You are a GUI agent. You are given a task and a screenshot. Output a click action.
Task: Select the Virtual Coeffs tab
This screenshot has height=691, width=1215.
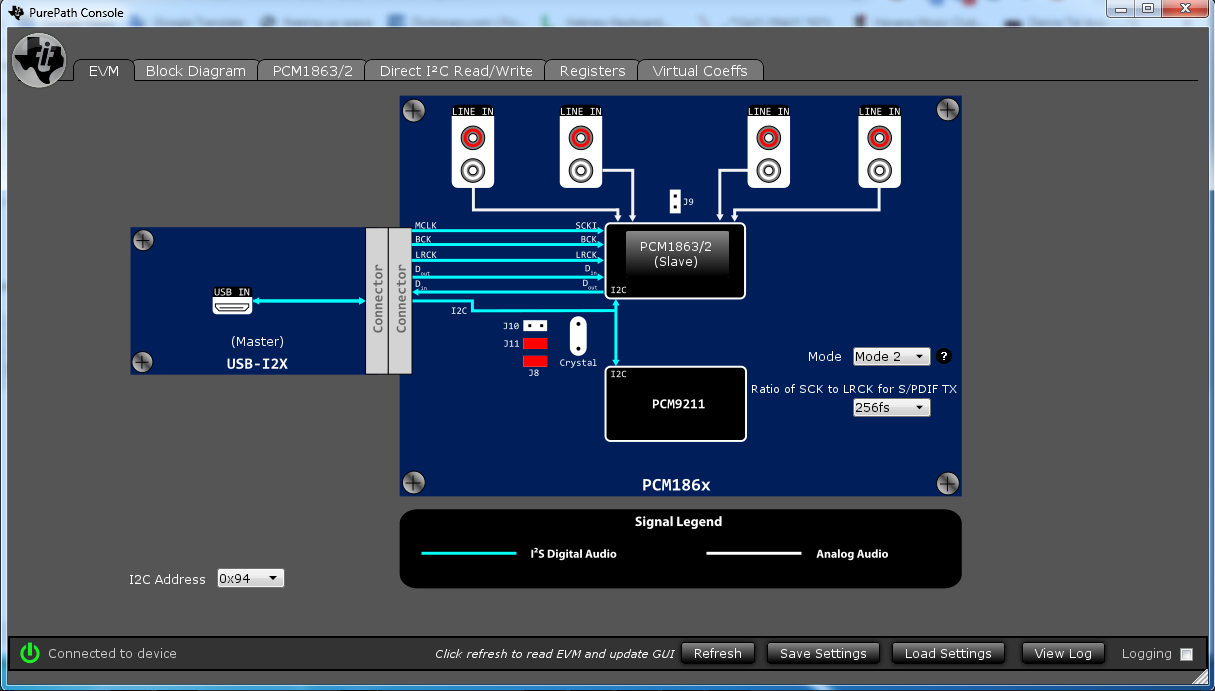[700, 71]
